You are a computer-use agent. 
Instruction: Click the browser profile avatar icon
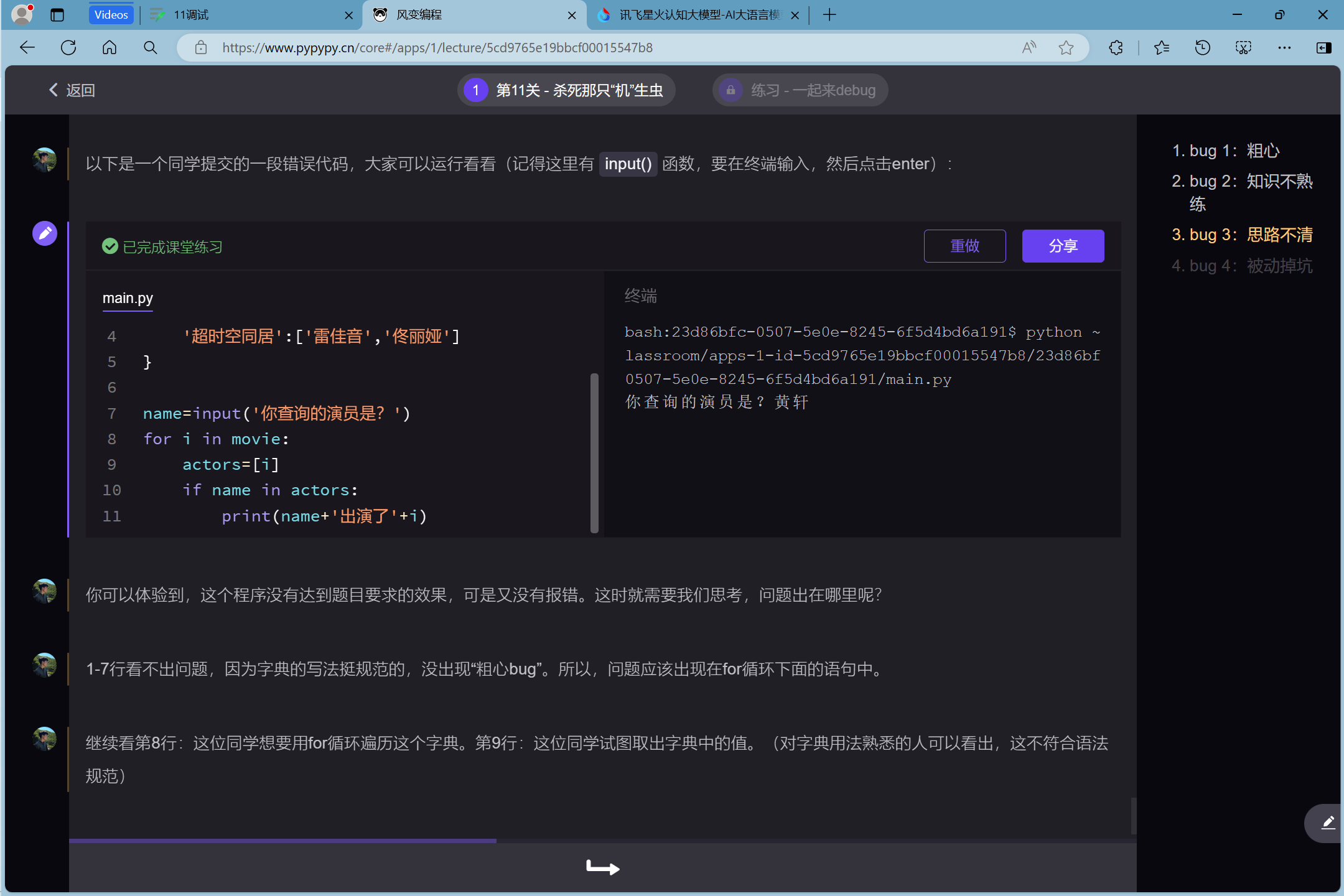click(x=22, y=14)
